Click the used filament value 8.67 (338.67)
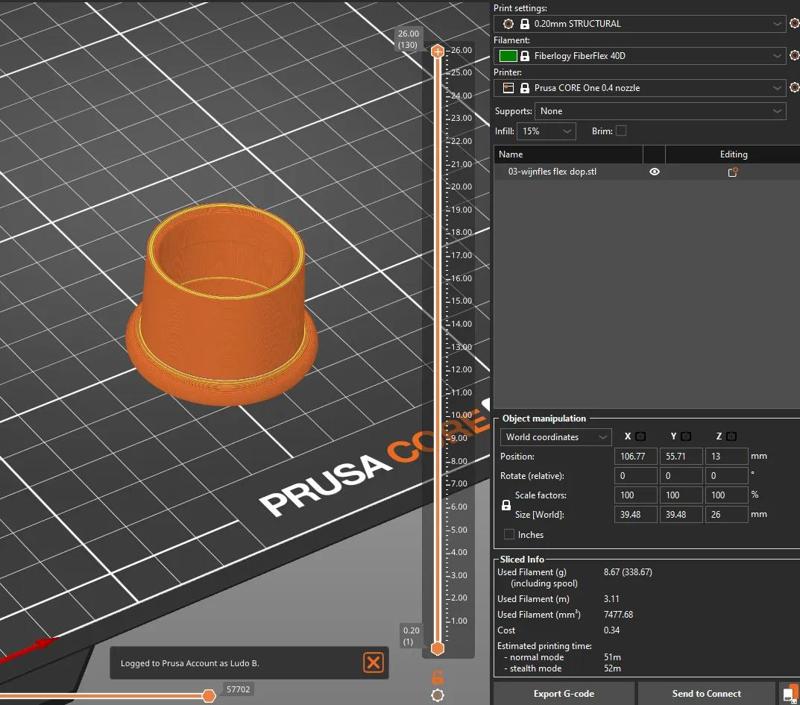This screenshot has width=800, height=705. click(628, 572)
